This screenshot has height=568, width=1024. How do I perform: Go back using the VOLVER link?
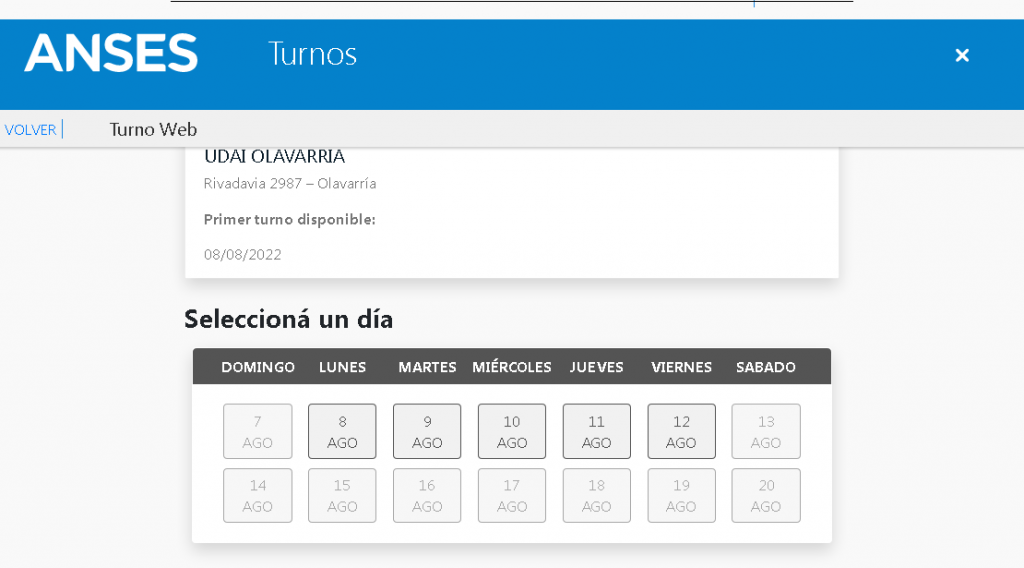click(31, 129)
